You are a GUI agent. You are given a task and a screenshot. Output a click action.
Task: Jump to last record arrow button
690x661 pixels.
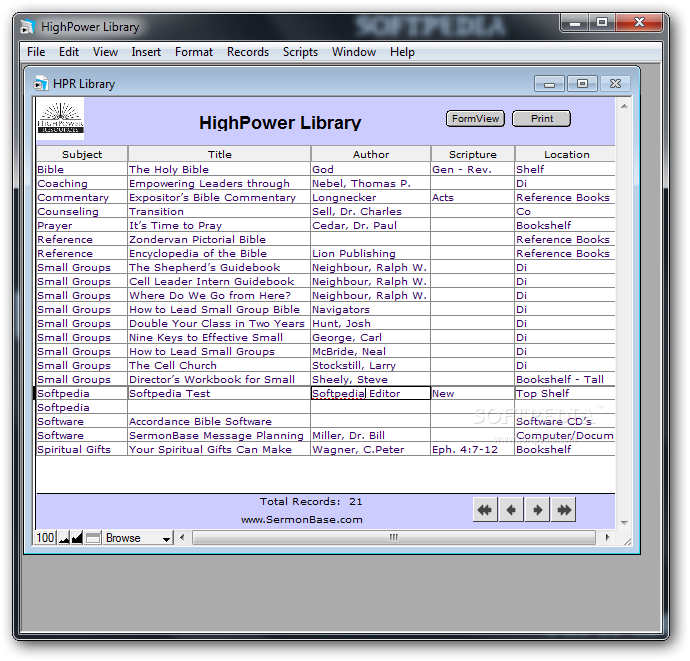[564, 510]
